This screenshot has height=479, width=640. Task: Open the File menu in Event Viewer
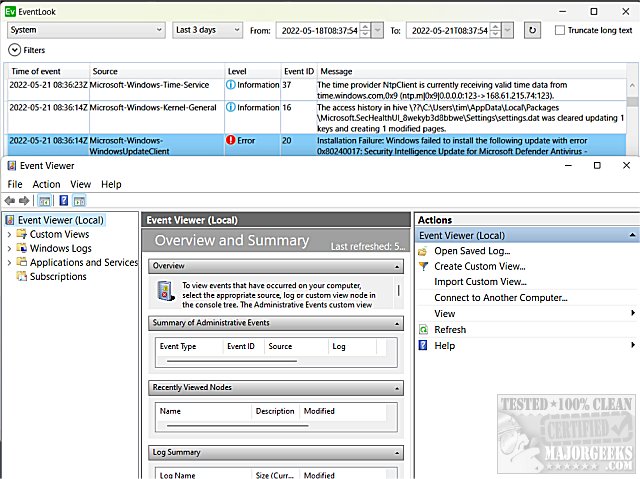point(15,184)
